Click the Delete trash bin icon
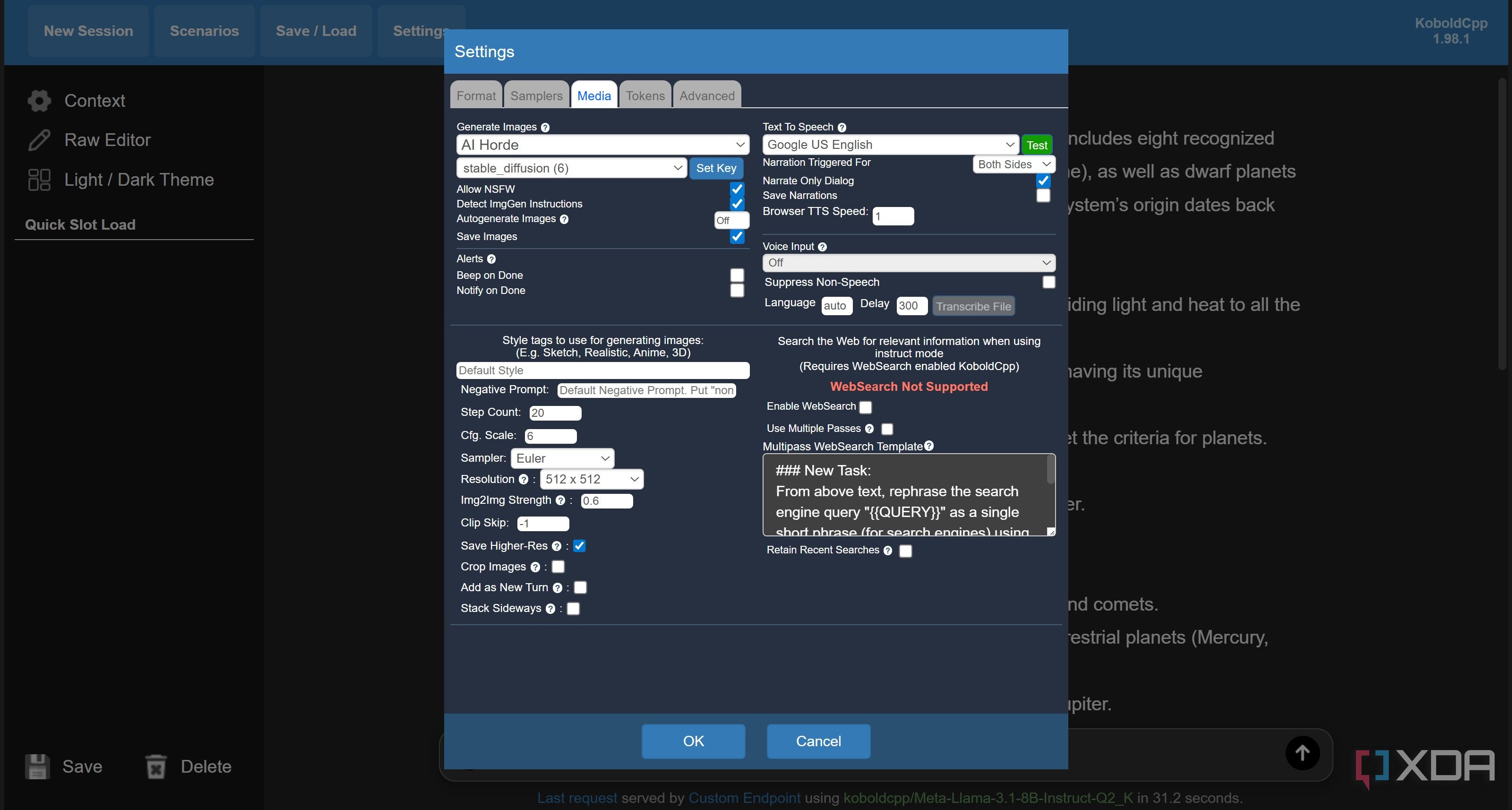 pos(156,767)
